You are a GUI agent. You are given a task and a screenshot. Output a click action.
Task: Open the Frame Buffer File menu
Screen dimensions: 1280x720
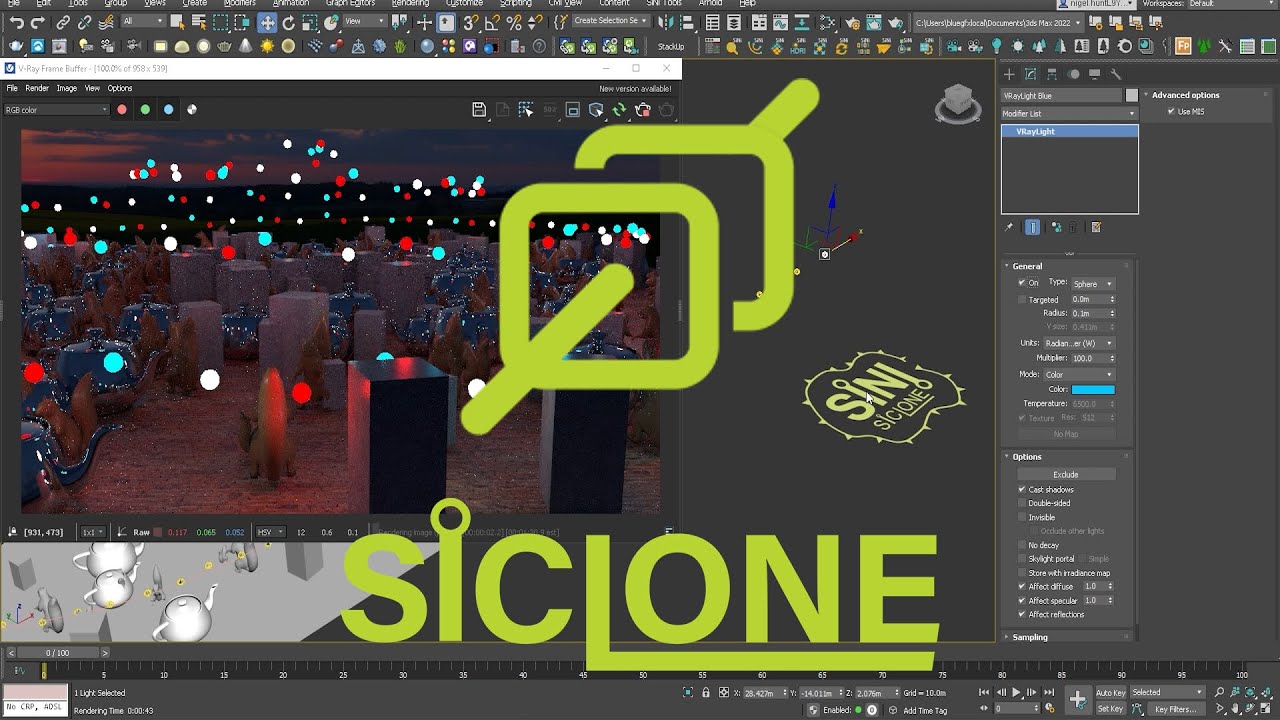coord(12,88)
